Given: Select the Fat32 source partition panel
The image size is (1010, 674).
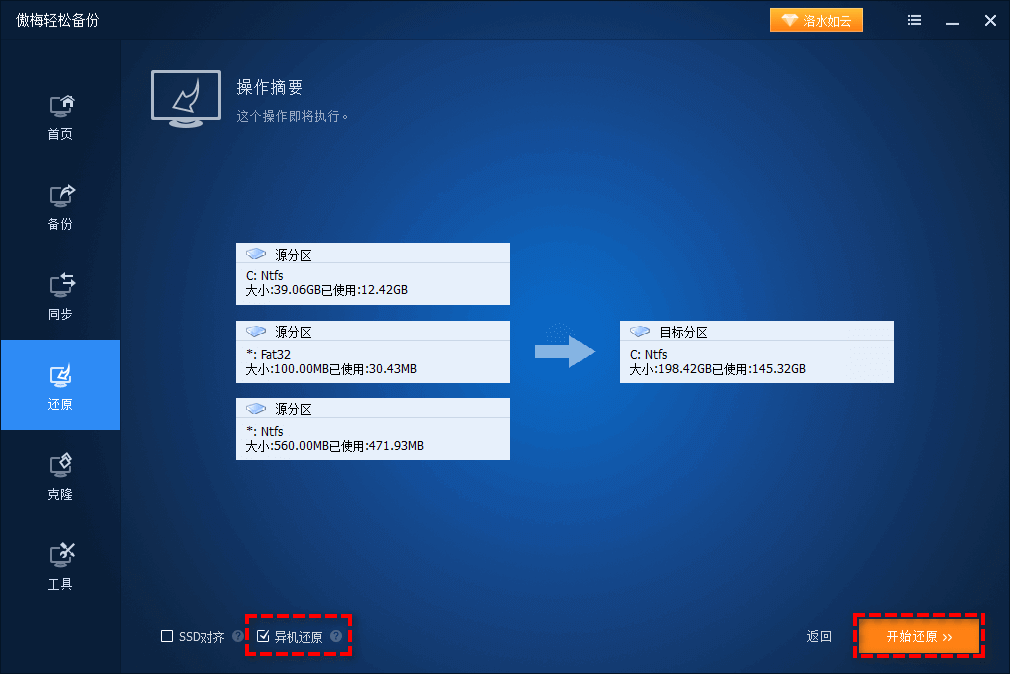Looking at the screenshot, I should coord(372,352).
